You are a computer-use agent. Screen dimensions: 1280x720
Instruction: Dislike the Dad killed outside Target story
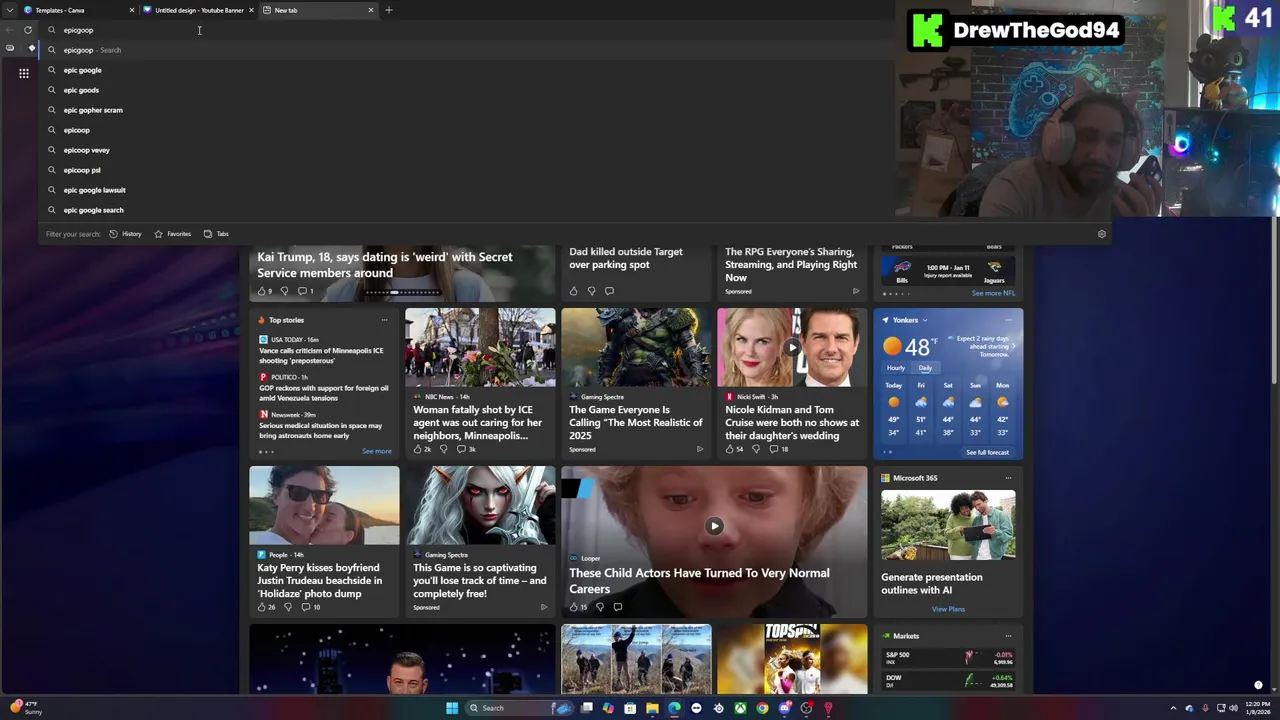pos(591,291)
